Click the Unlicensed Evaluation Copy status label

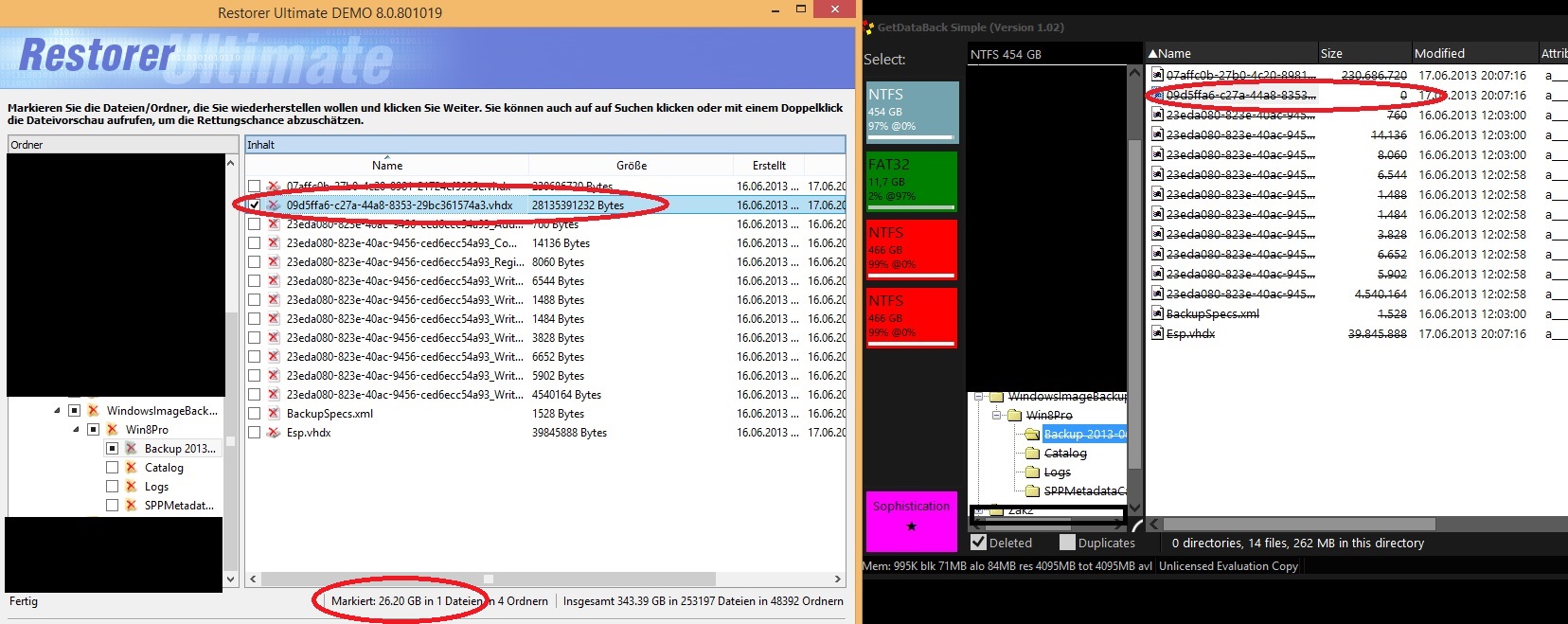pyautogui.click(x=1228, y=566)
